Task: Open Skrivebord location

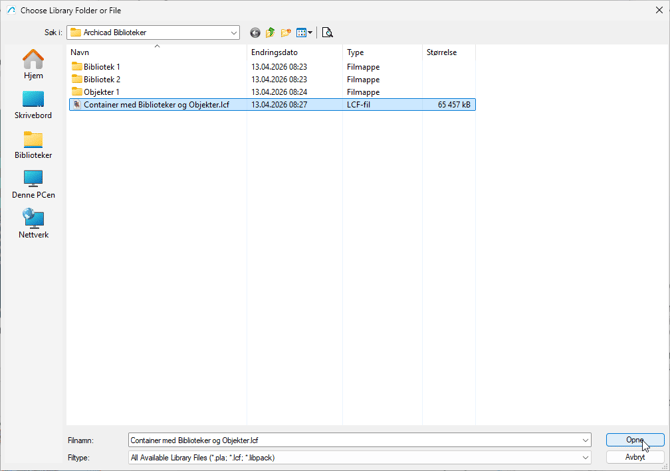Action: pyautogui.click(x=33, y=104)
